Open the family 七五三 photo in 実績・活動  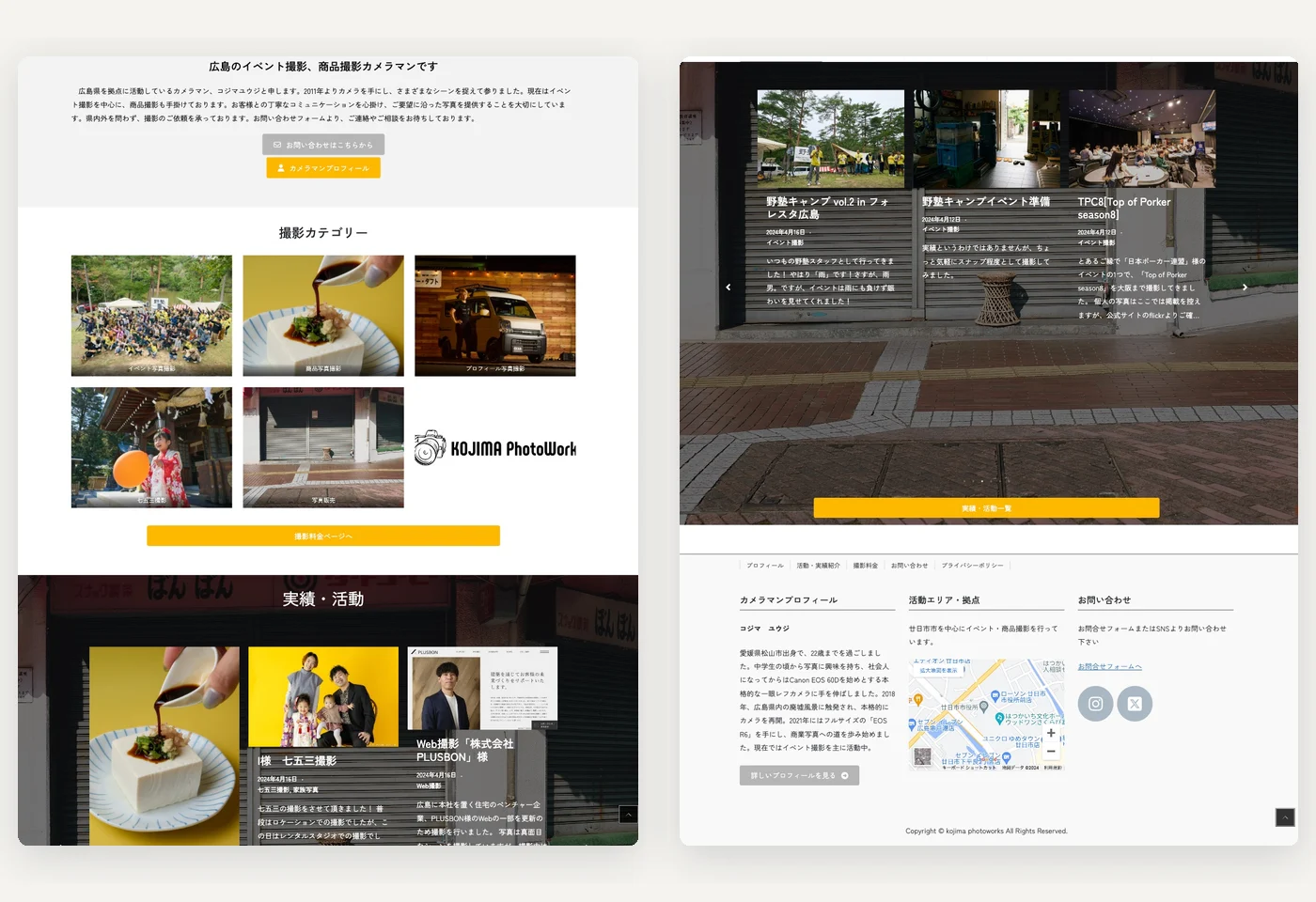(x=323, y=696)
